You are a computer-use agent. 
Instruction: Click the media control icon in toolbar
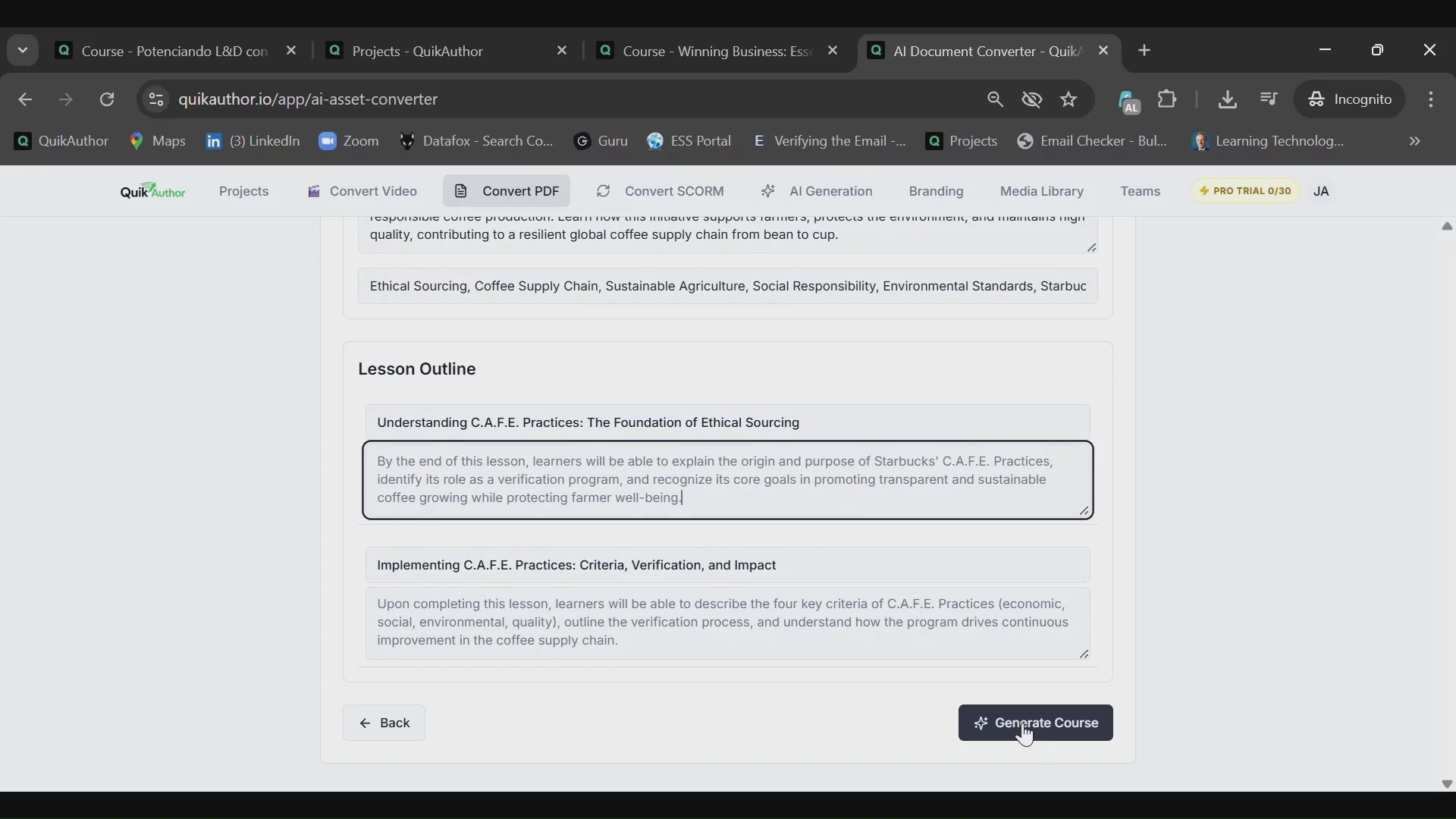click(x=1270, y=100)
